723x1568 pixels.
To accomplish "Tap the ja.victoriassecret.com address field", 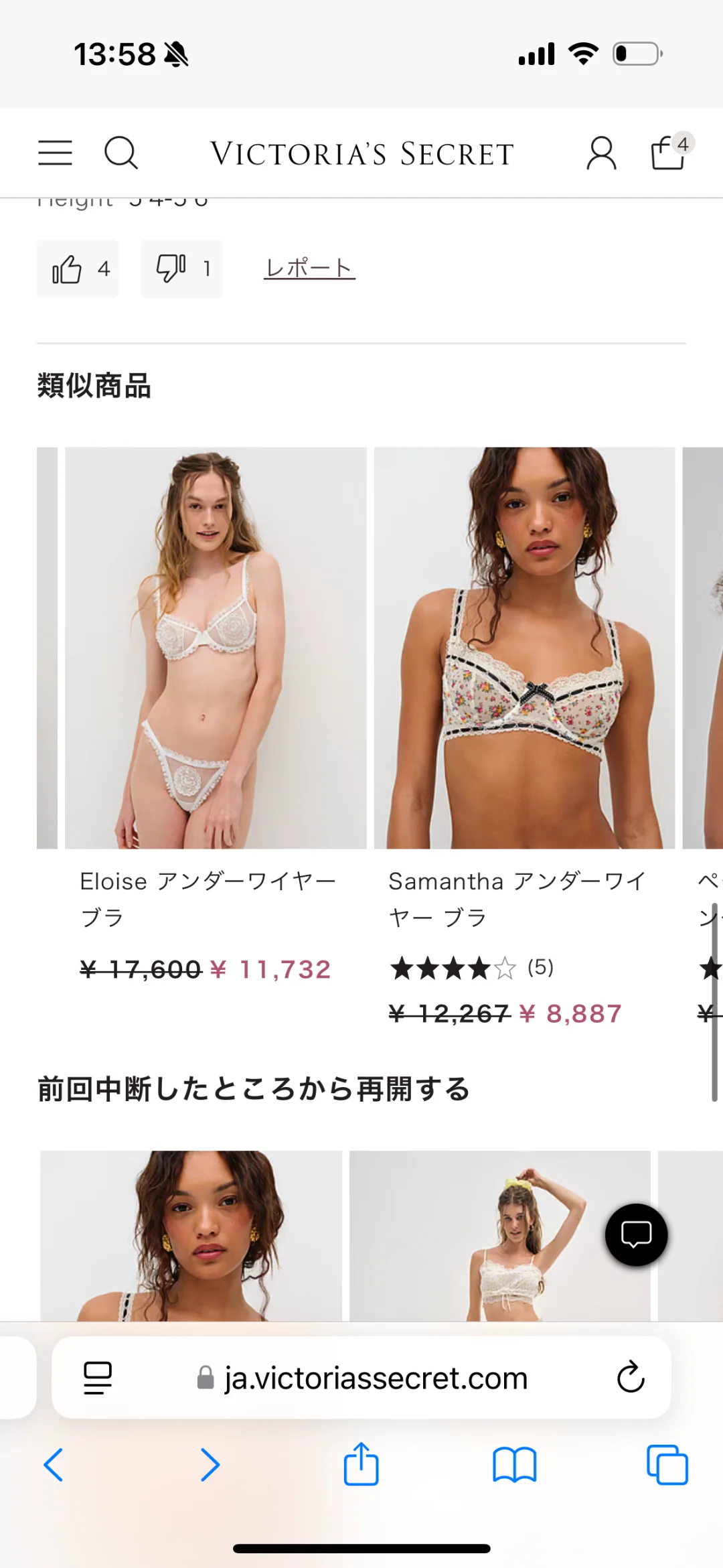I will click(x=361, y=1378).
